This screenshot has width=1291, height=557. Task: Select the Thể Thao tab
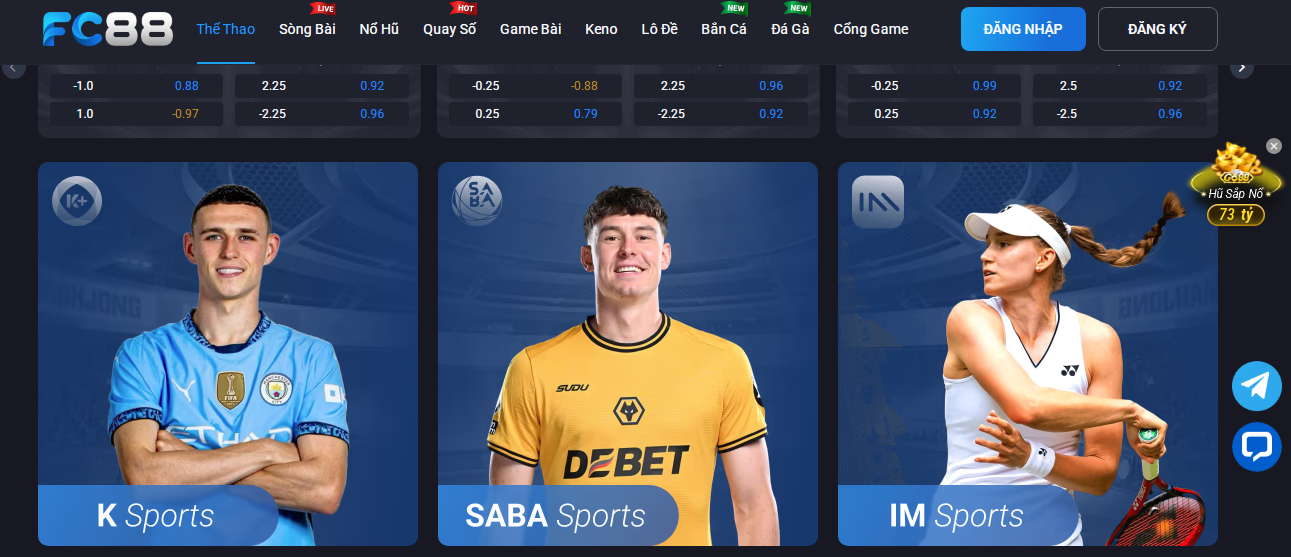226,29
